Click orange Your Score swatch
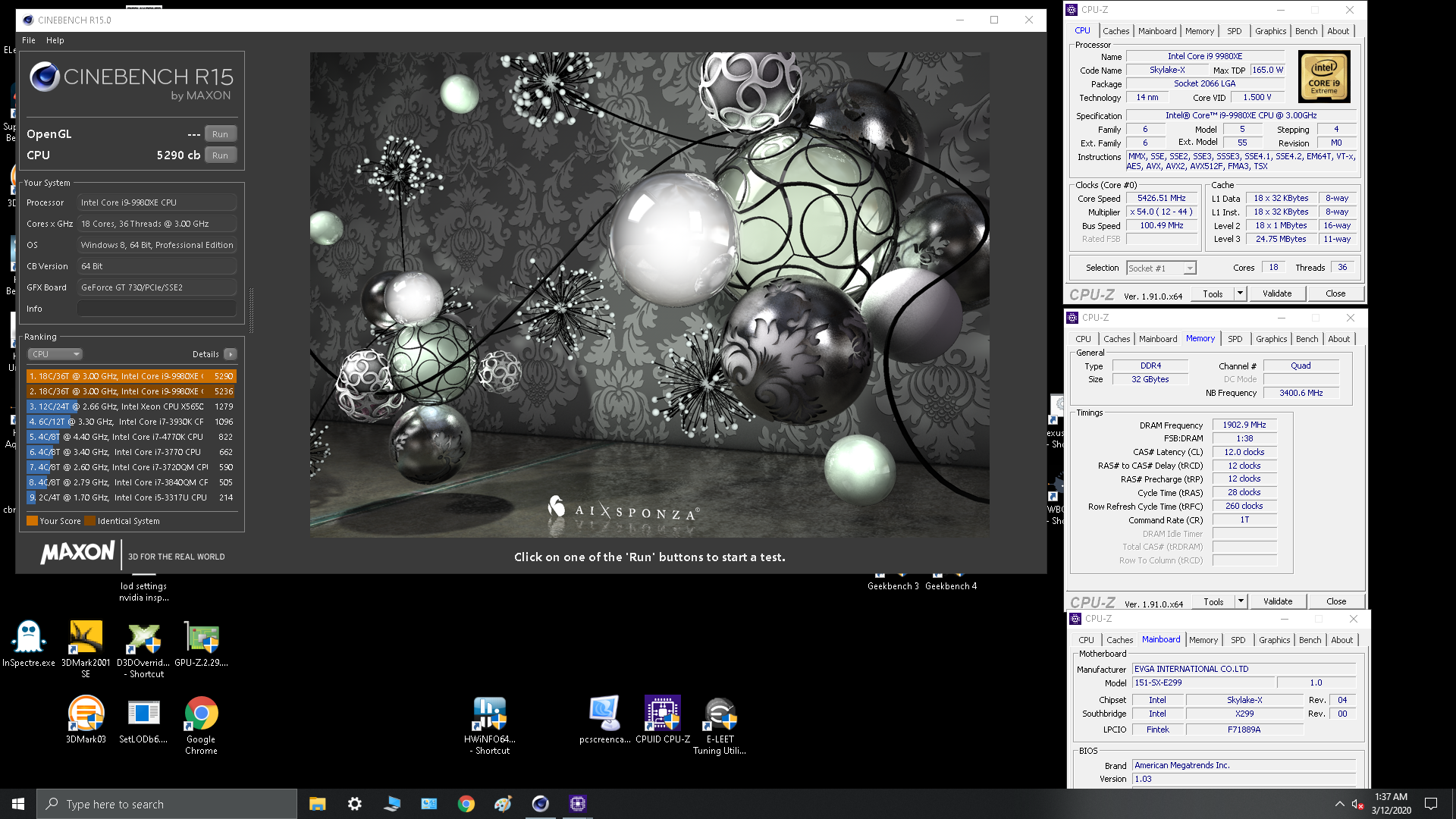Image resolution: width=1456 pixels, height=819 pixels. tap(32, 521)
